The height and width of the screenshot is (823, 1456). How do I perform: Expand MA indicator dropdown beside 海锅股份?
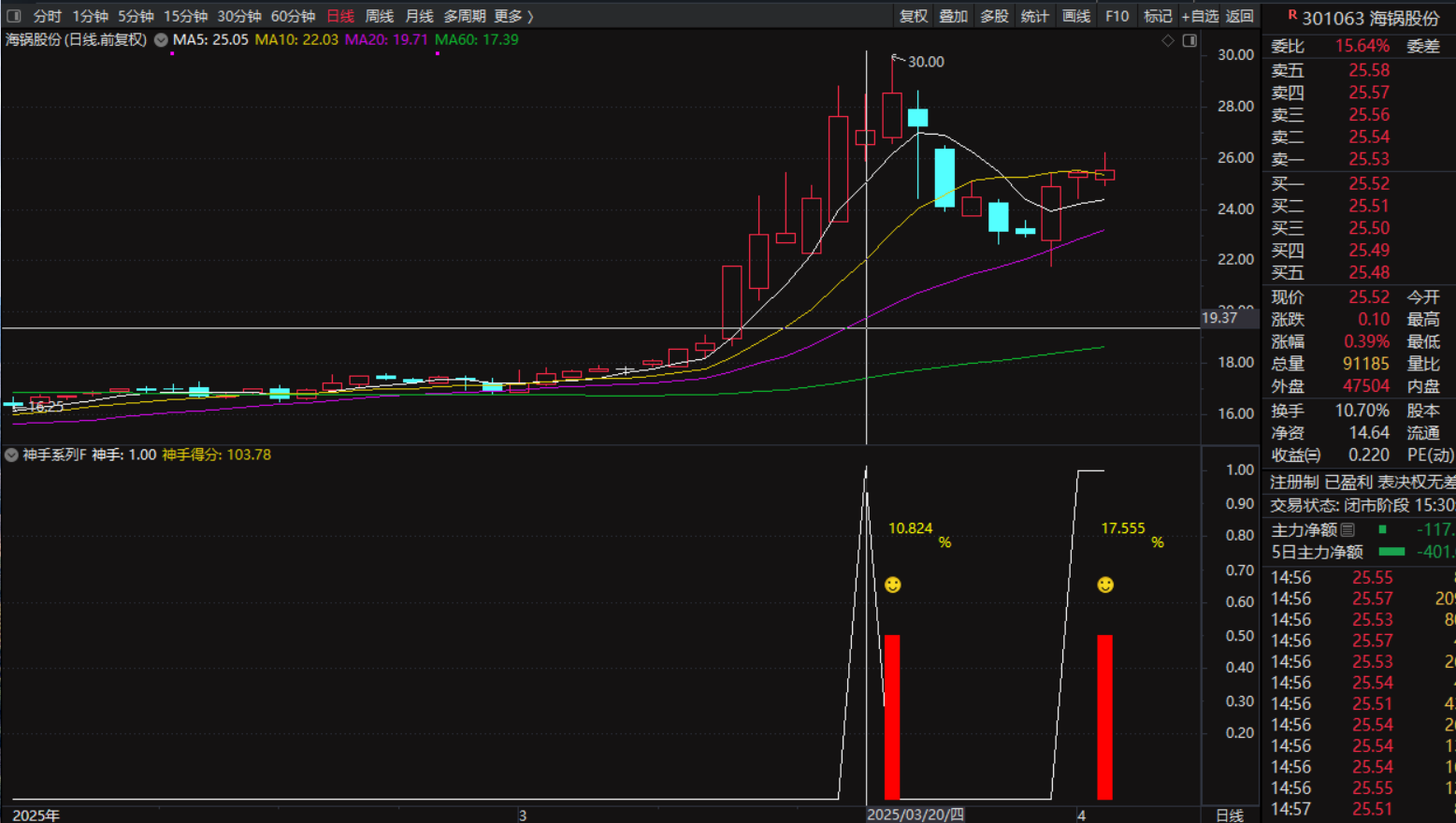point(161,40)
